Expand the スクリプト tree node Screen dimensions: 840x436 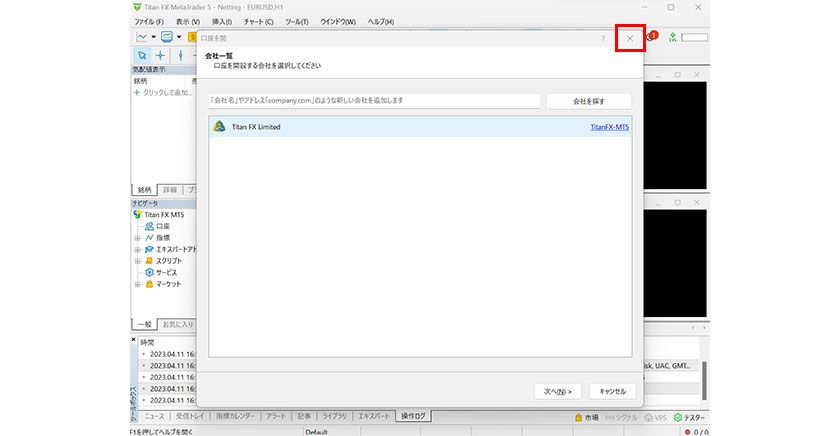(x=138, y=261)
